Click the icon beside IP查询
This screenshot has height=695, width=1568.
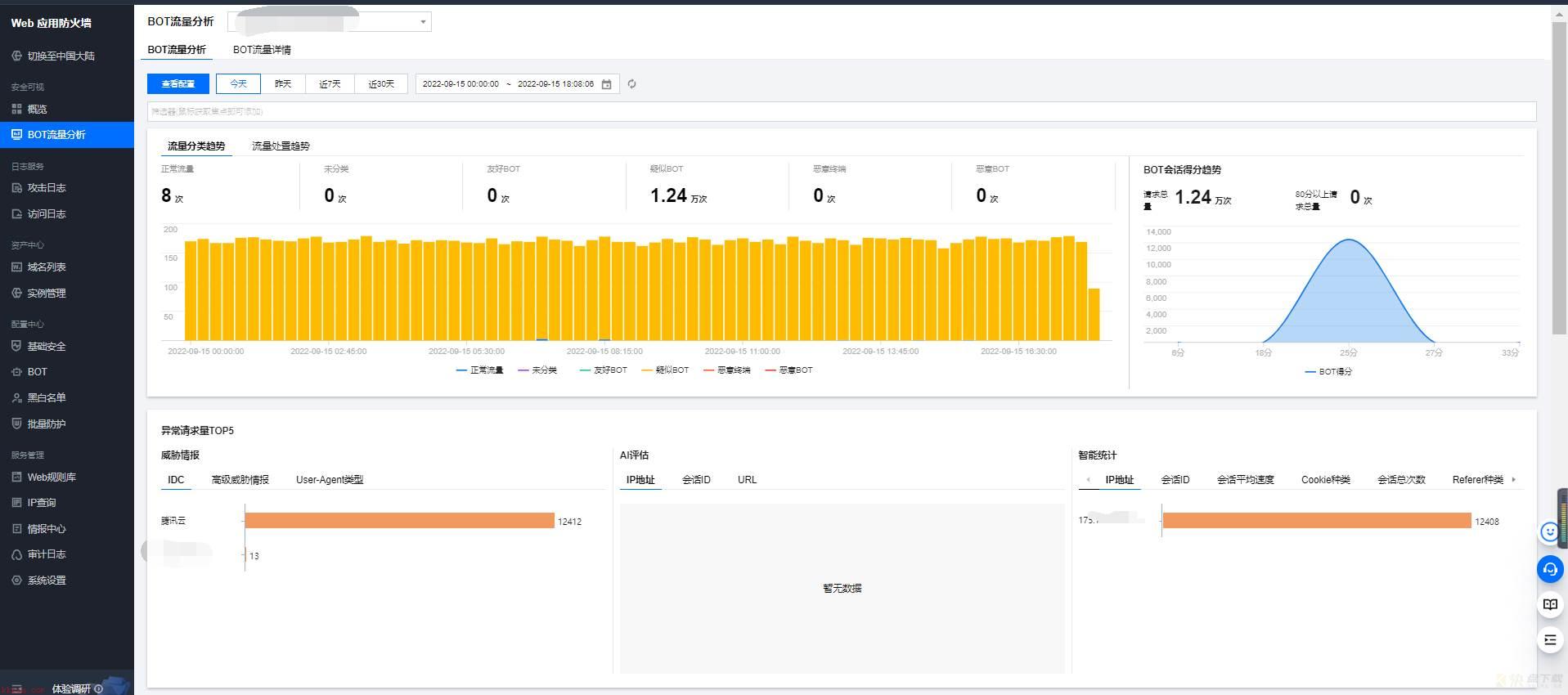(16, 502)
